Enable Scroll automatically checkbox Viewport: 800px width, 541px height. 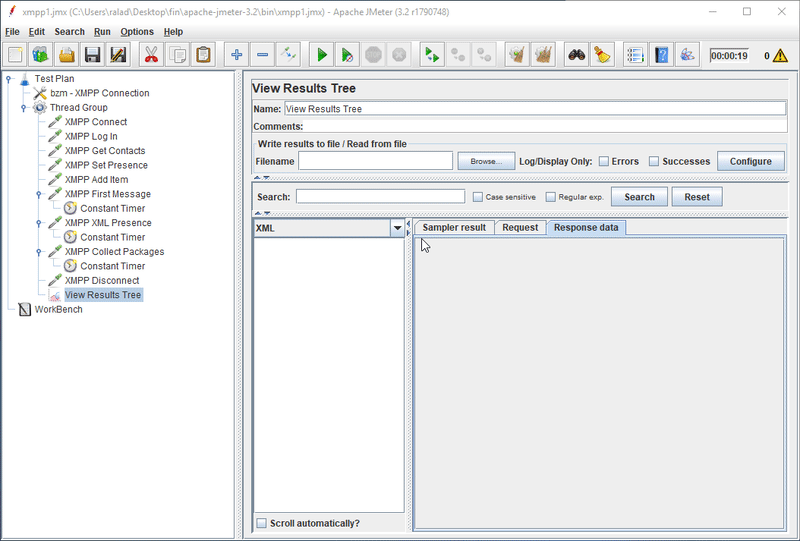(261, 523)
